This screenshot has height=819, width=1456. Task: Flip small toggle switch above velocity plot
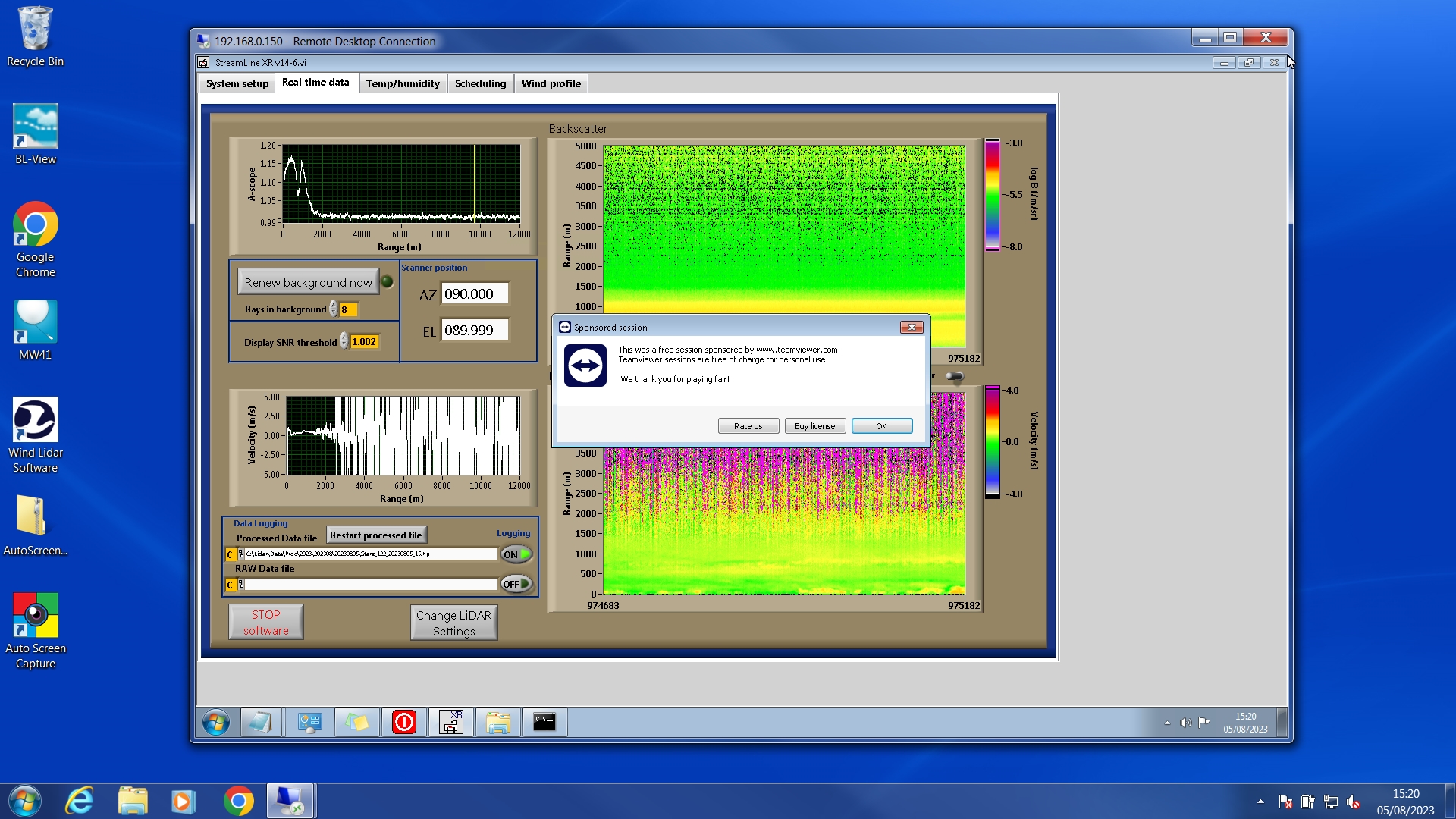(x=954, y=376)
